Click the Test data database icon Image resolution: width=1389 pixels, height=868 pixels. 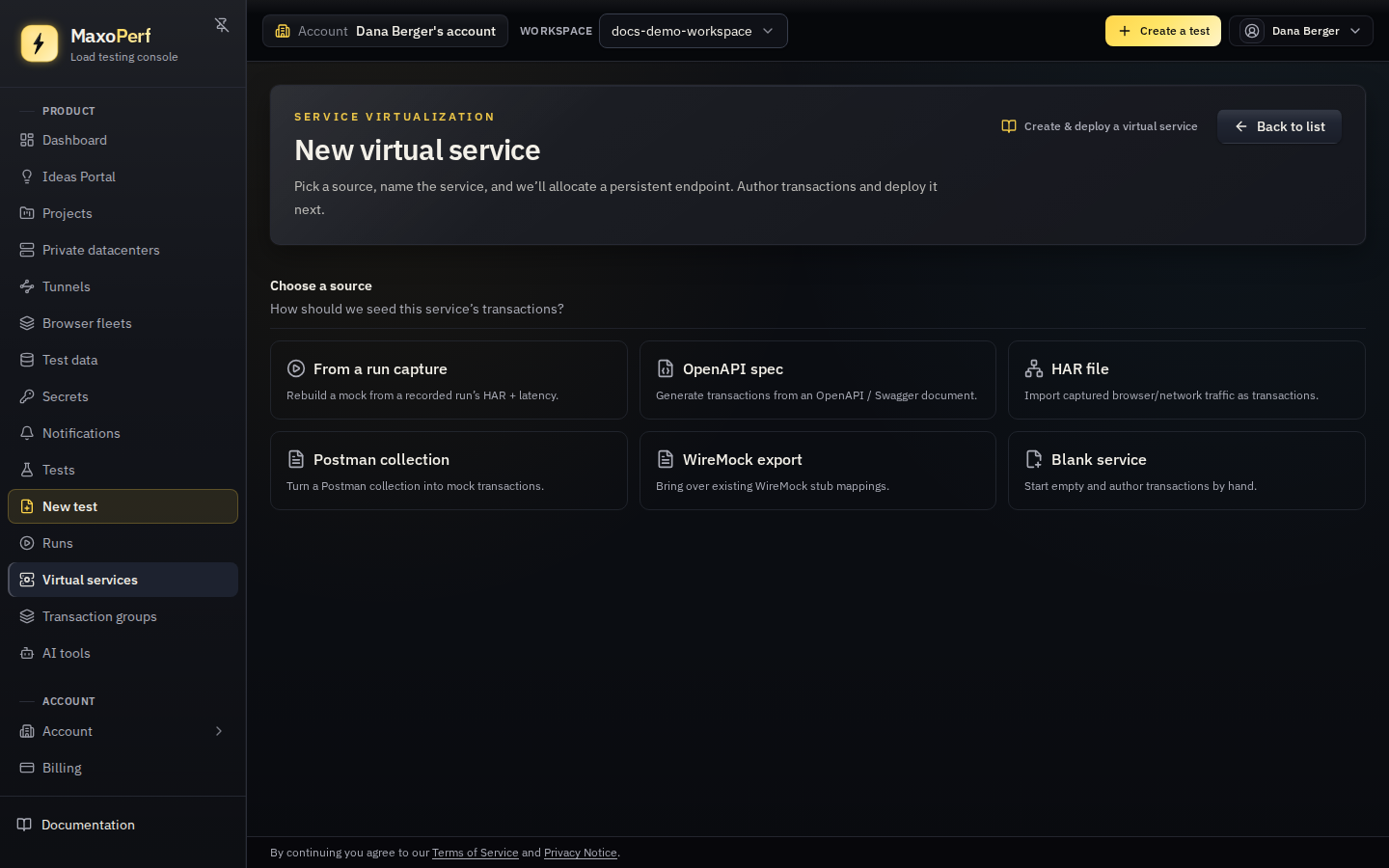click(27, 360)
